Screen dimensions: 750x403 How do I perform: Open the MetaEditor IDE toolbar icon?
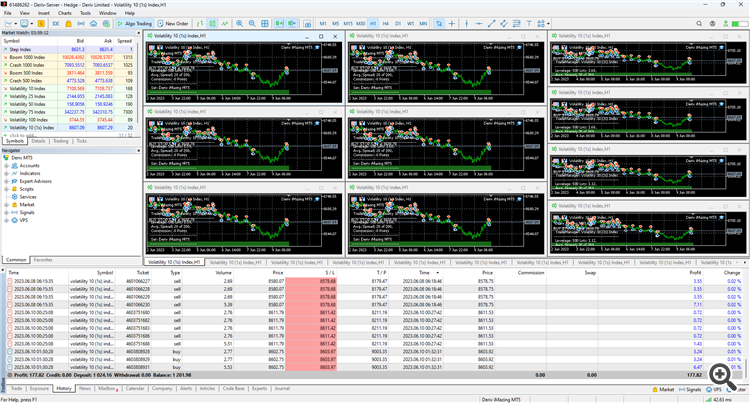56,23
